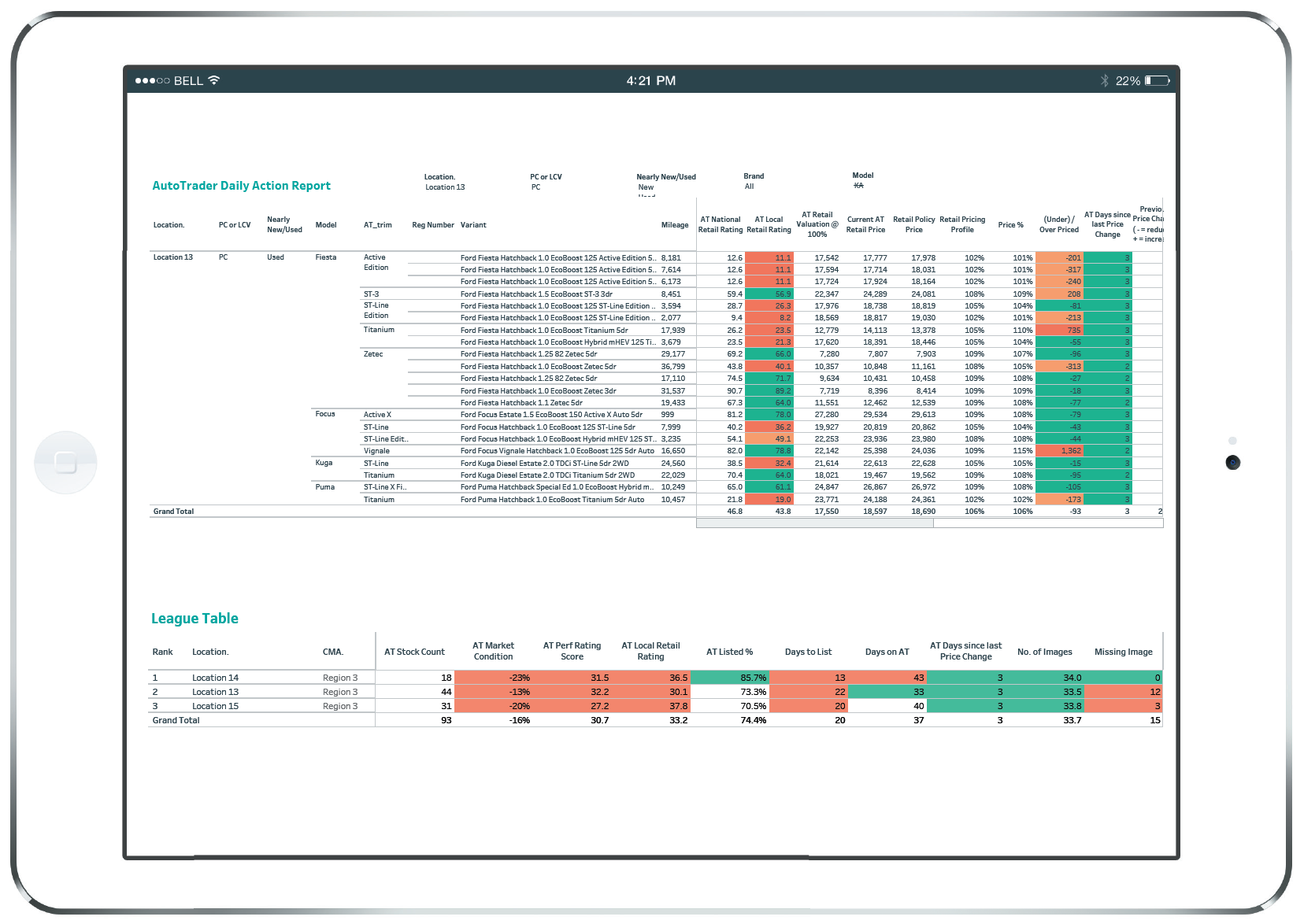Tap the cellular signal dots indicator
Screen dimensions: 1304x924
[152, 80]
